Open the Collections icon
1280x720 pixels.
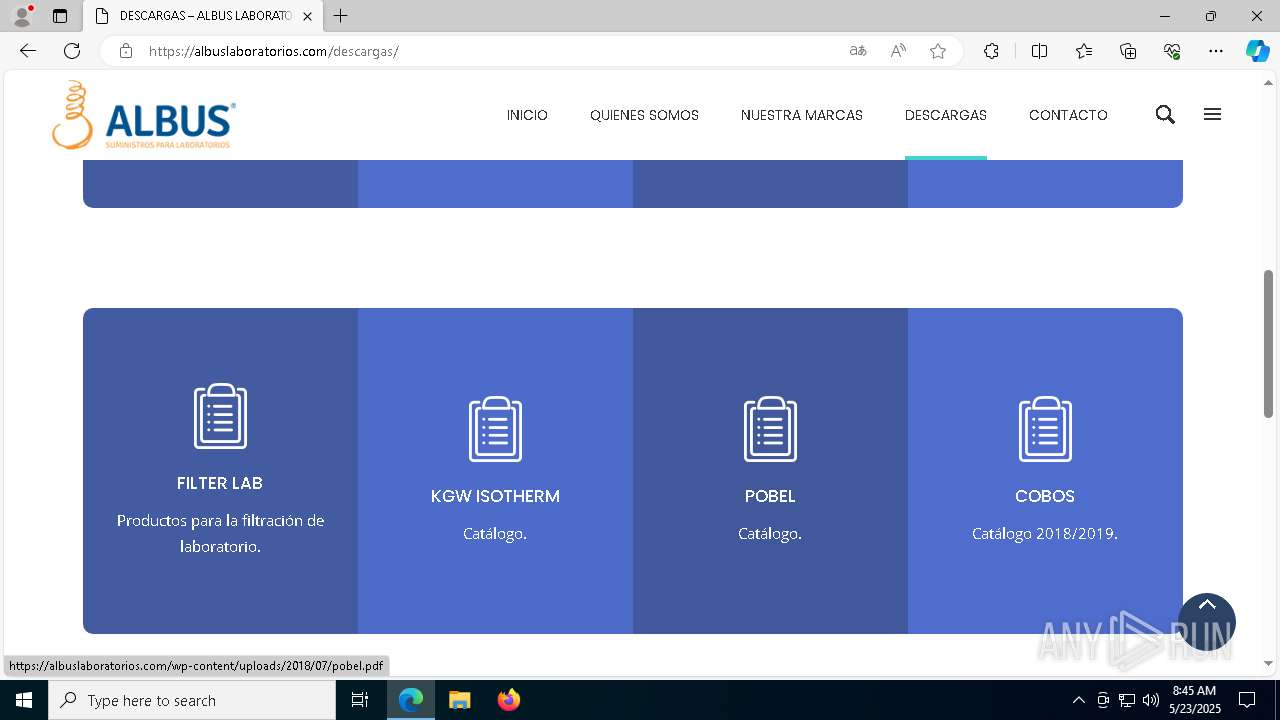point(1128,51)
